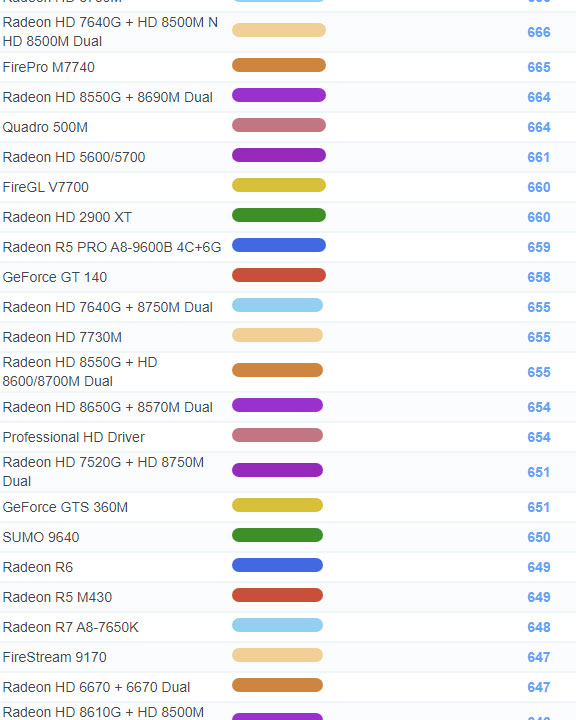Image resolution: width=576 pixels, height=720 pixels.
Task: Select Radeon HD 7520G + HD 8750M Dual
Action: coord(103,472)
